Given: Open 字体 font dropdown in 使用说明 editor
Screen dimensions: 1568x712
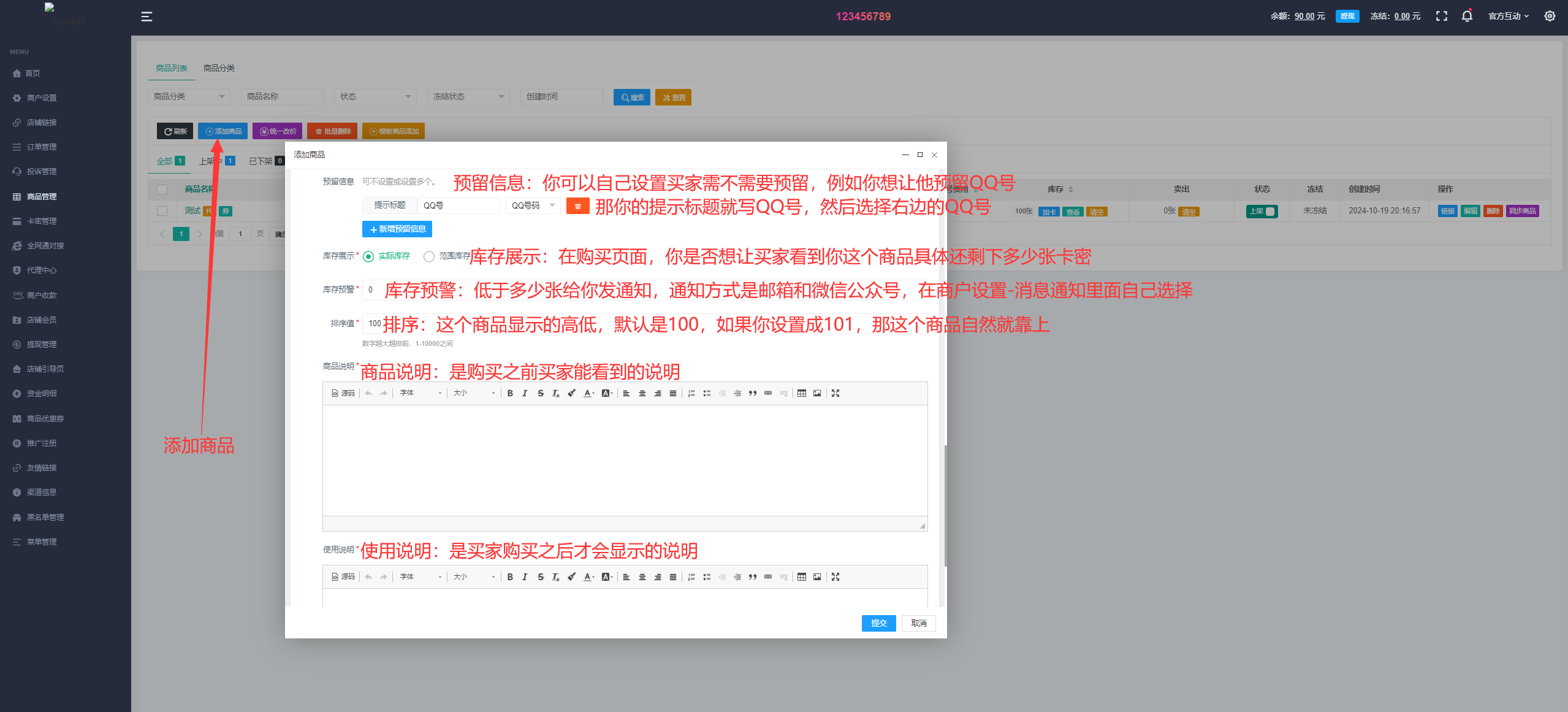Looking at the screenshot, I should (421, 576).
